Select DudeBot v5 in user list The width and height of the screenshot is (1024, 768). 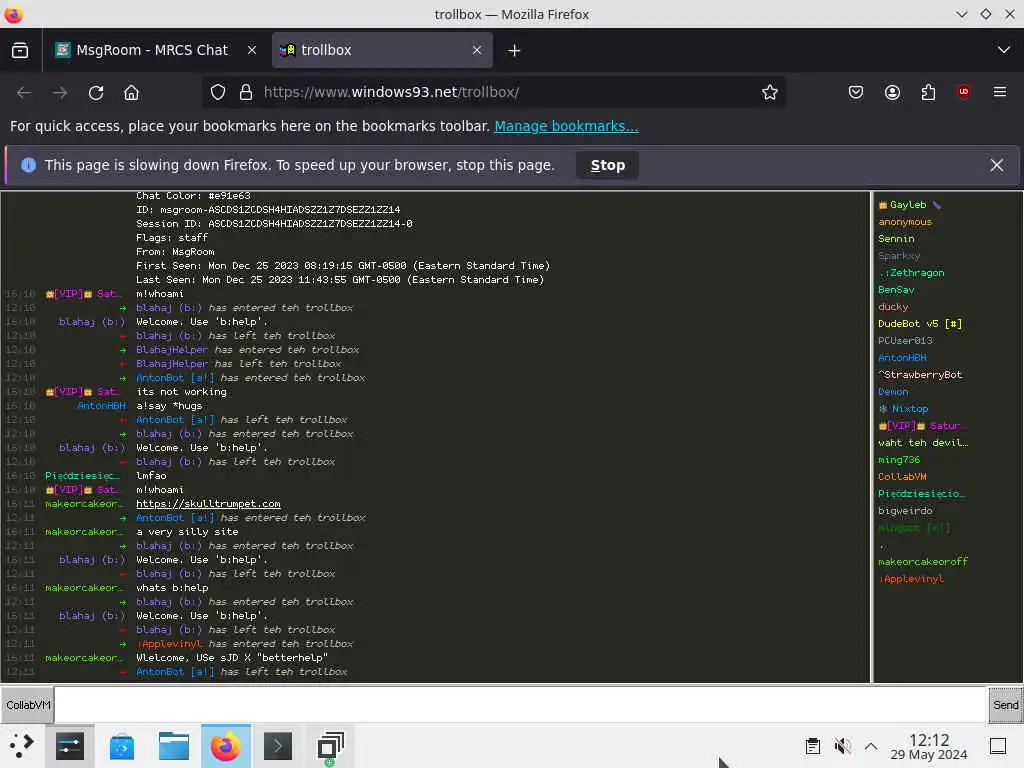tap(920, 324)
